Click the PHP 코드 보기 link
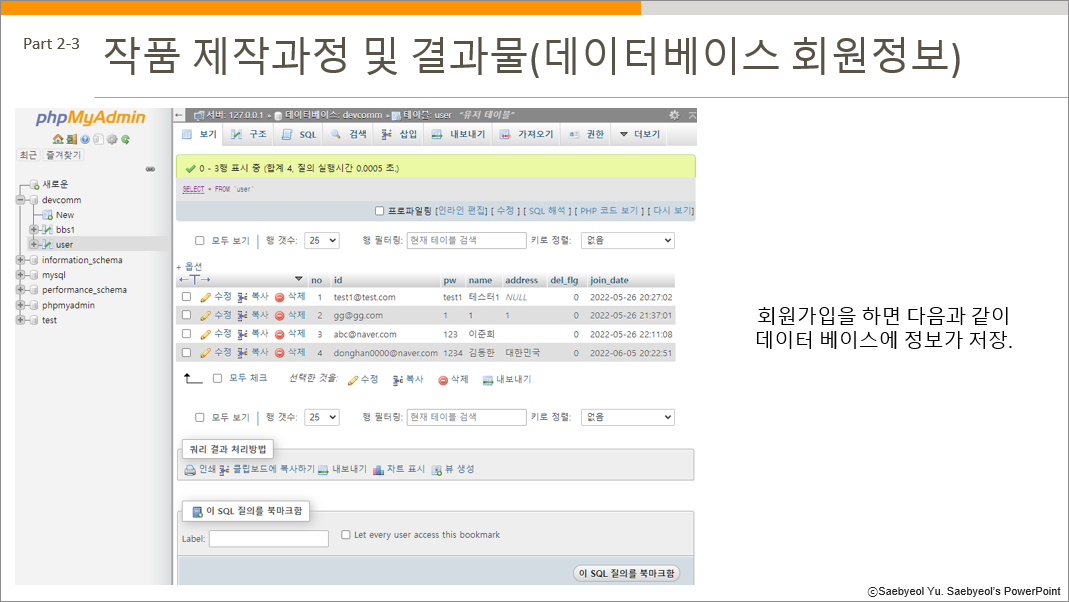The image size is (1069, 602). (609, 211)
